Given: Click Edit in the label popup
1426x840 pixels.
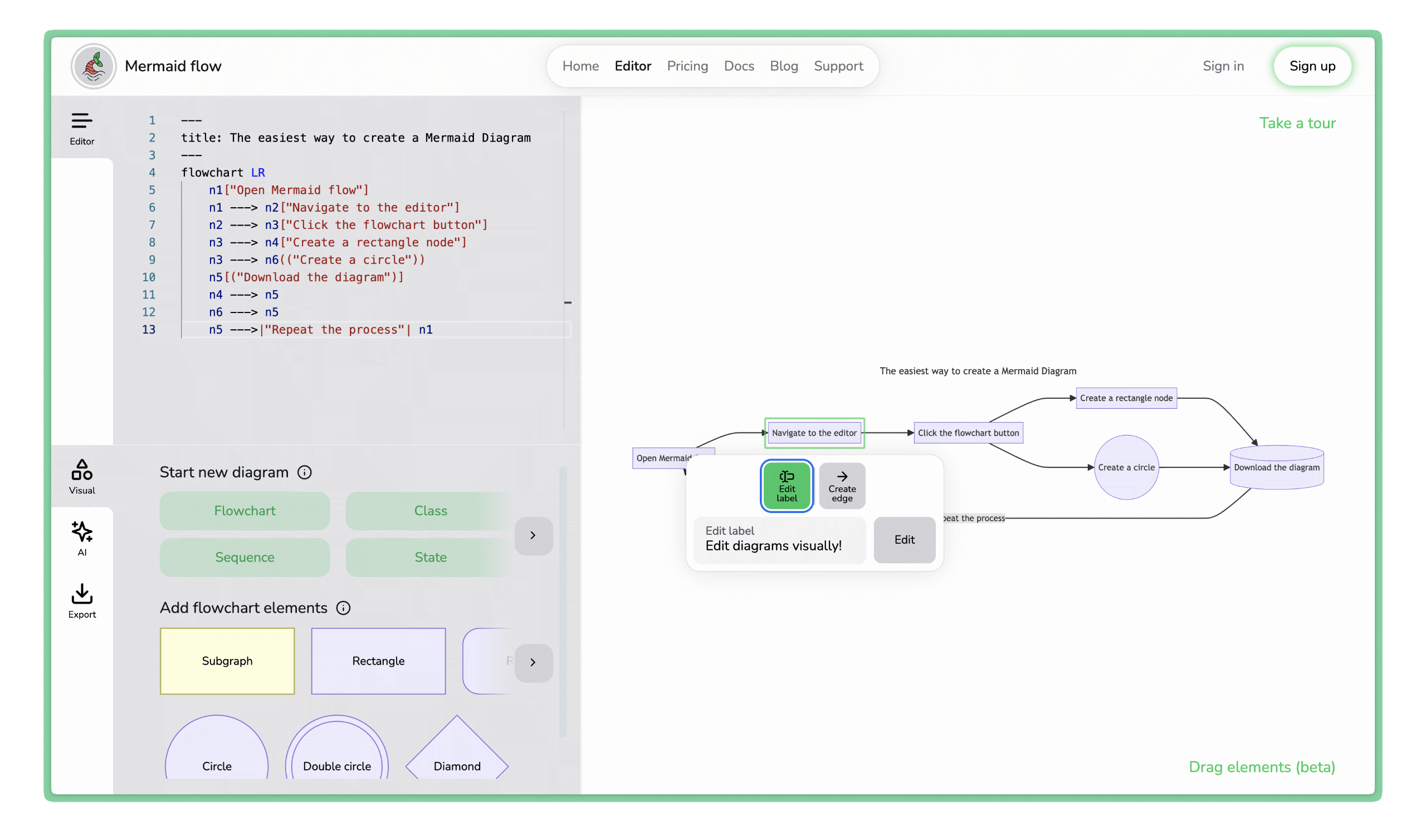Looking at the screenshot, I should click(904, 540).
